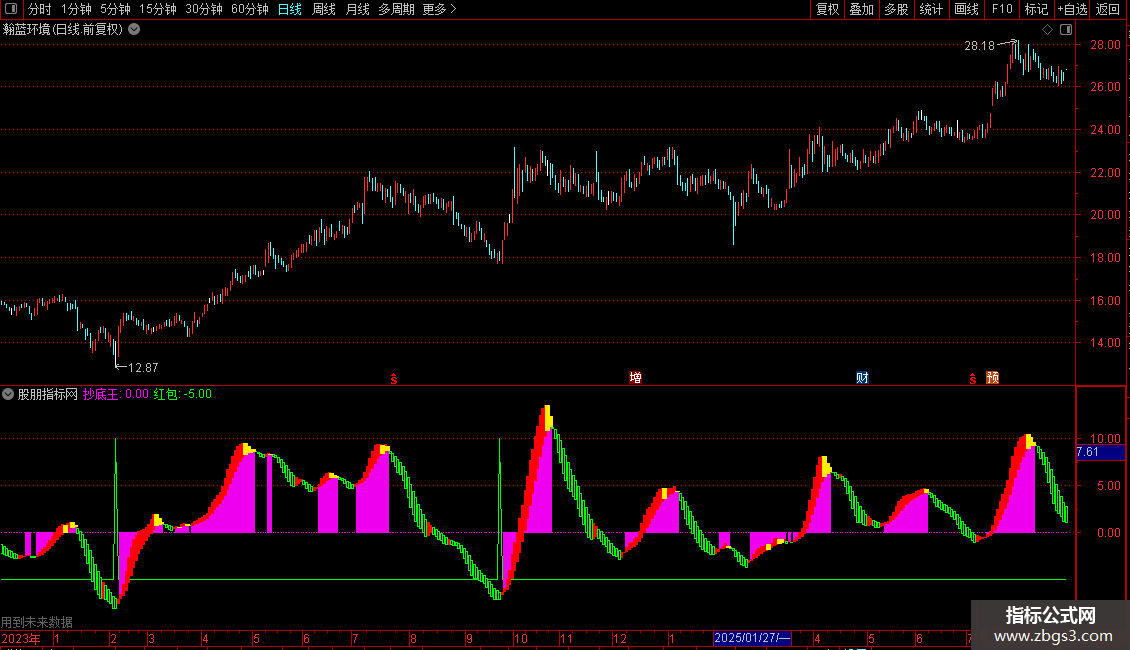
Task: Switch to 周线 weekly chart
Action: tap(324, 9)
